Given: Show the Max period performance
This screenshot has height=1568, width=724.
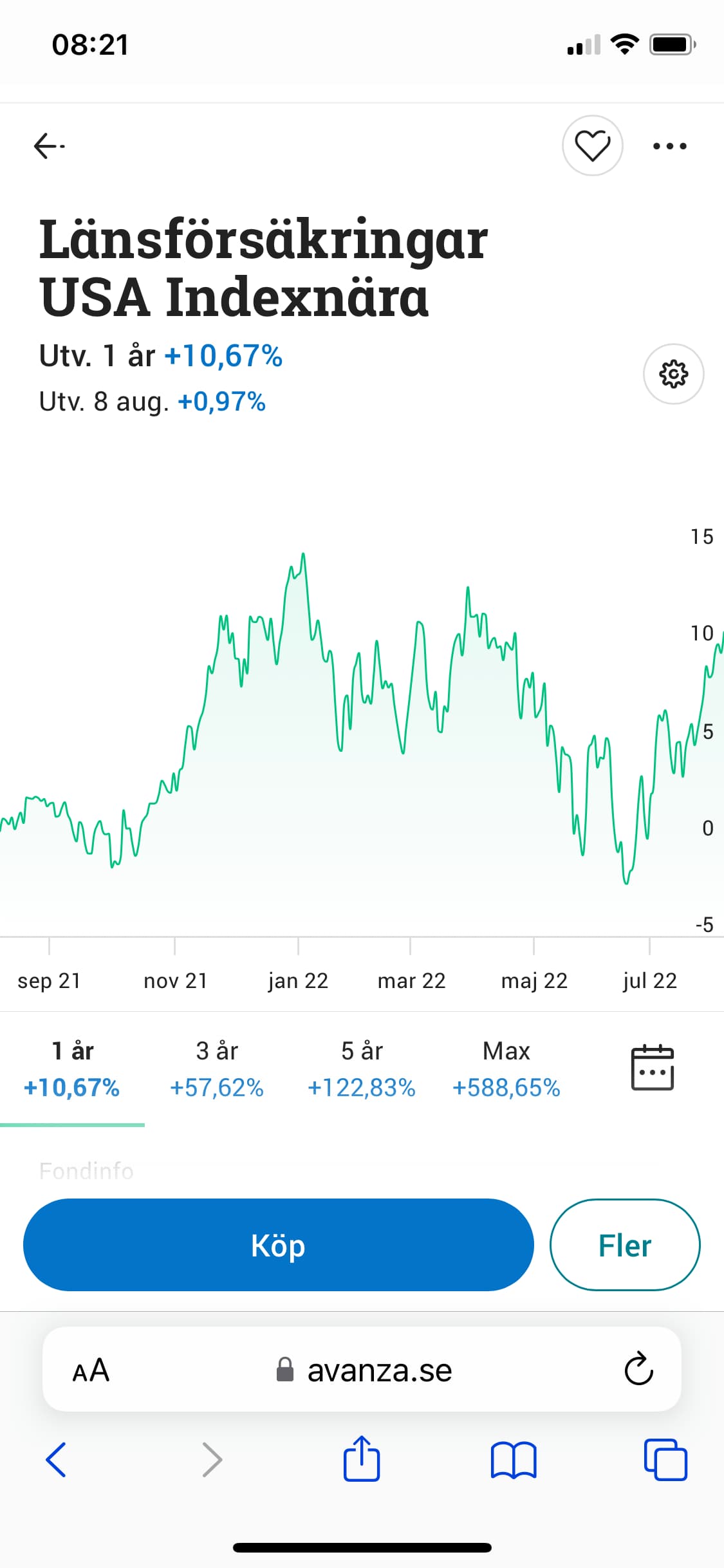Looking at the screenshot, I should (x=506, y=1069).
